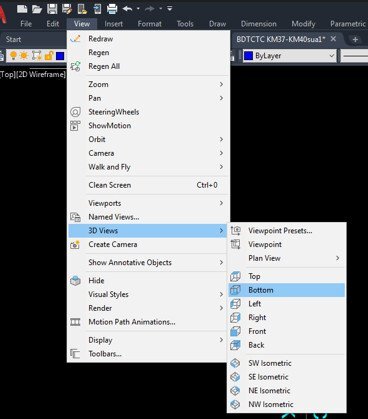The height and width of the screenshot is (419, 368).
Task: Click the Top view cube icon
Action: [236, 276]
